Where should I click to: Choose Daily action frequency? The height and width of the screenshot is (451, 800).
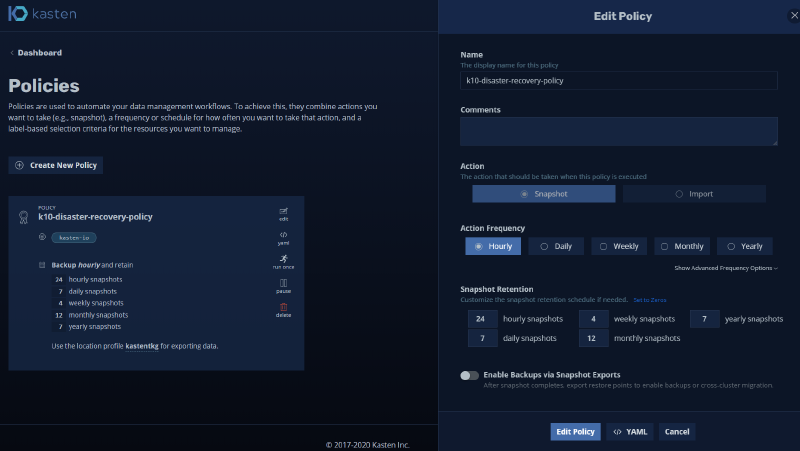click(x=556, y=246)
